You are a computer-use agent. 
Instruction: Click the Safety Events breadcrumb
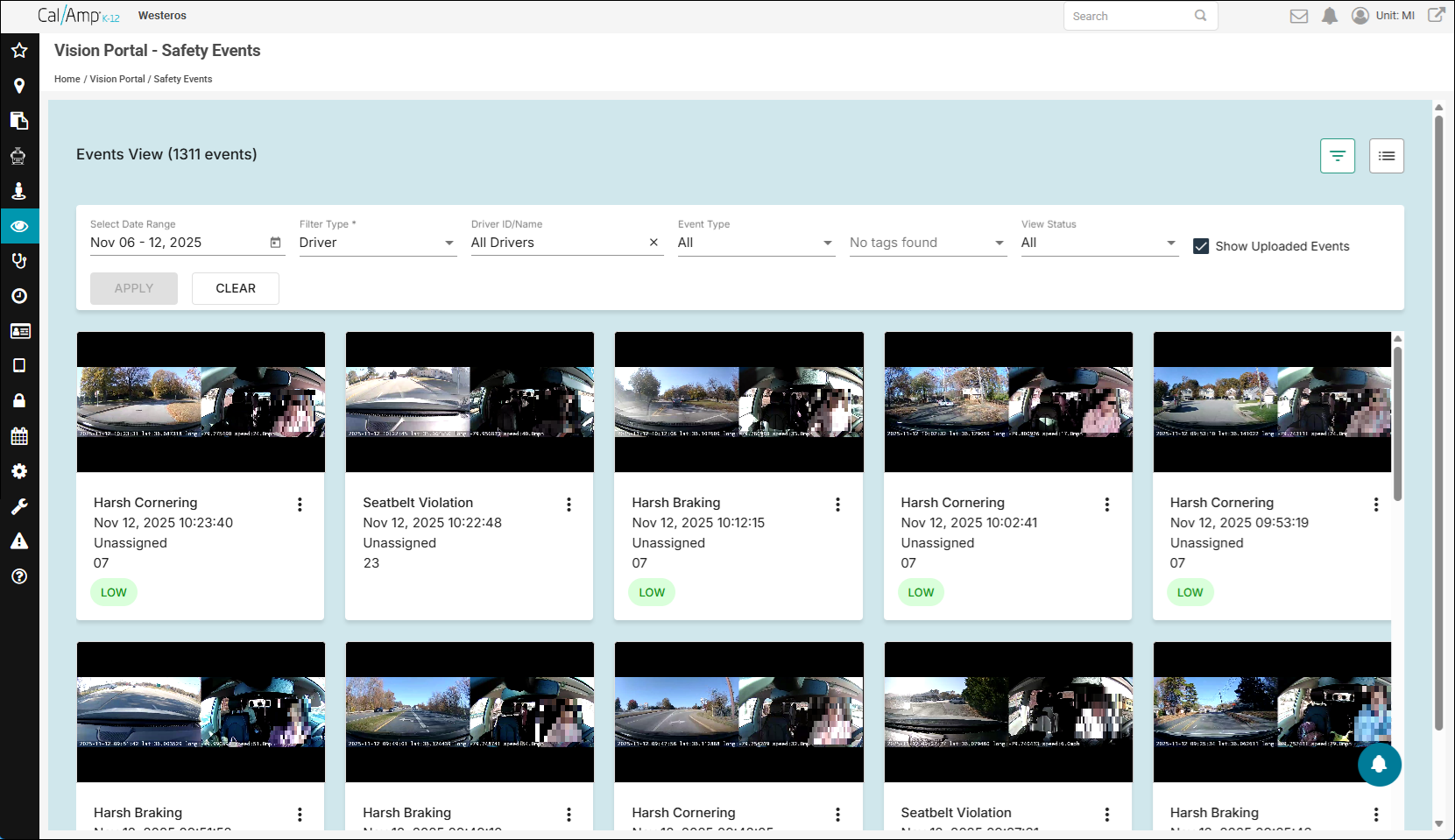pos(183,79)
